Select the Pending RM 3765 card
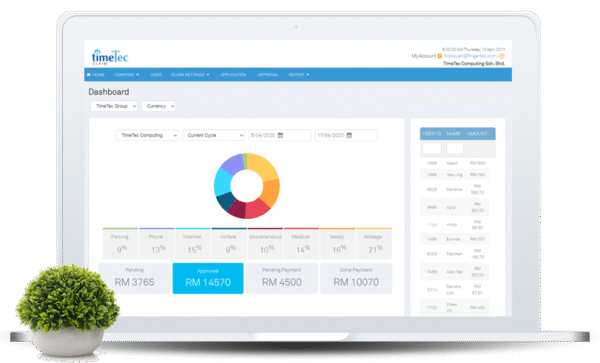Image resolution: width=600 pixels, height=363 pixels. [134, 278]
